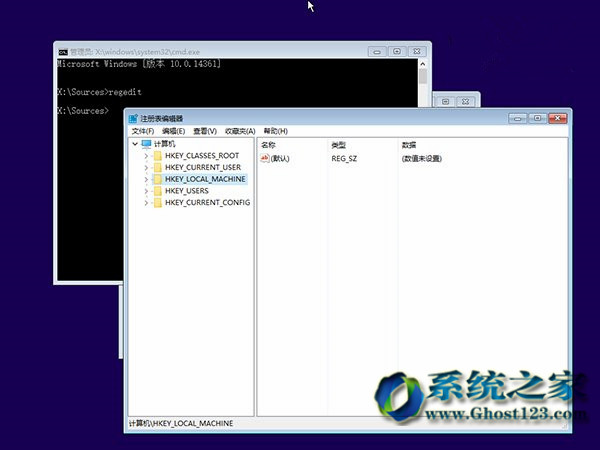Minimize the cmd.exe window
This screenshot has height=450, width=600.
pos(377,52)
